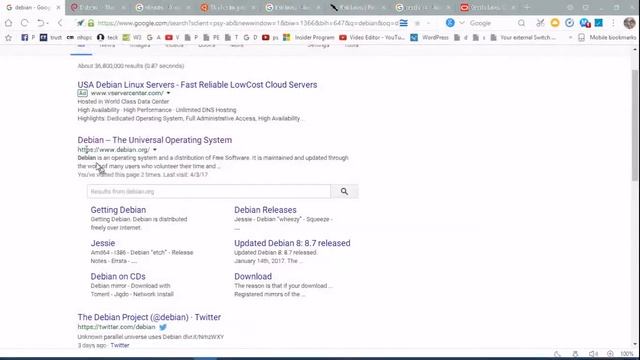The width and height of the screenshot is (640, 360).
Task: Click the rocket speed-mode icon in address bar
Action: (80, 23)
